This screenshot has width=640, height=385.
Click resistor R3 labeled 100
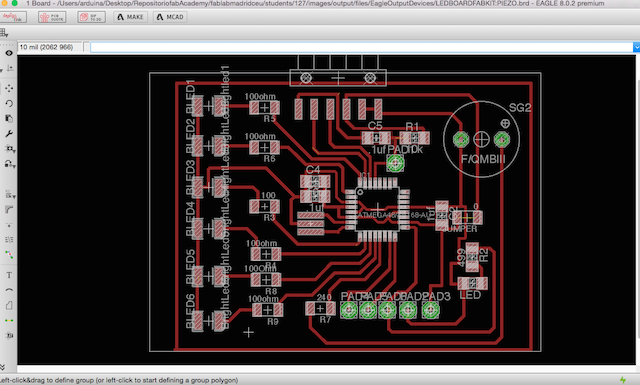[264, 207]
